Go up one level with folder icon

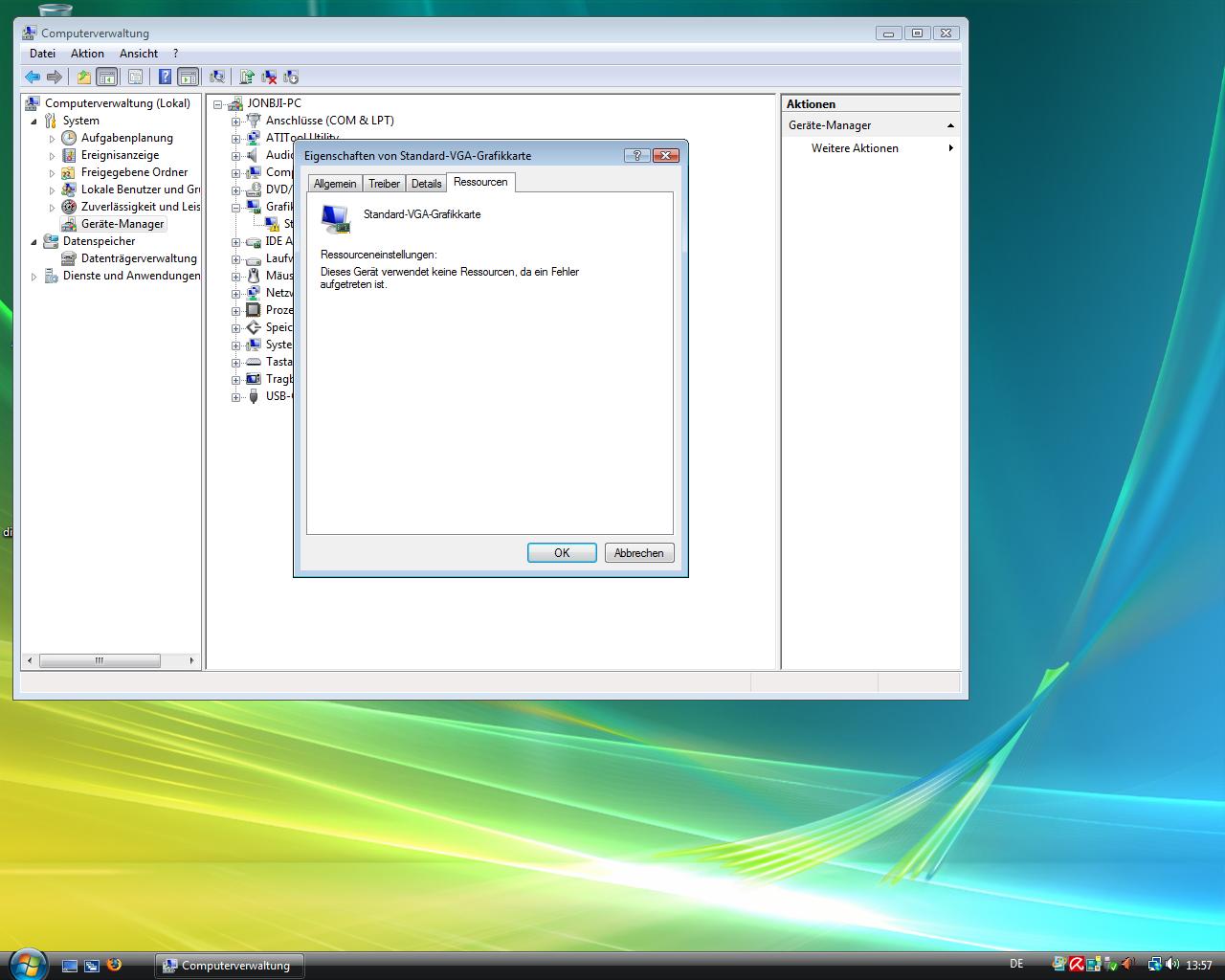pos(84,77)
